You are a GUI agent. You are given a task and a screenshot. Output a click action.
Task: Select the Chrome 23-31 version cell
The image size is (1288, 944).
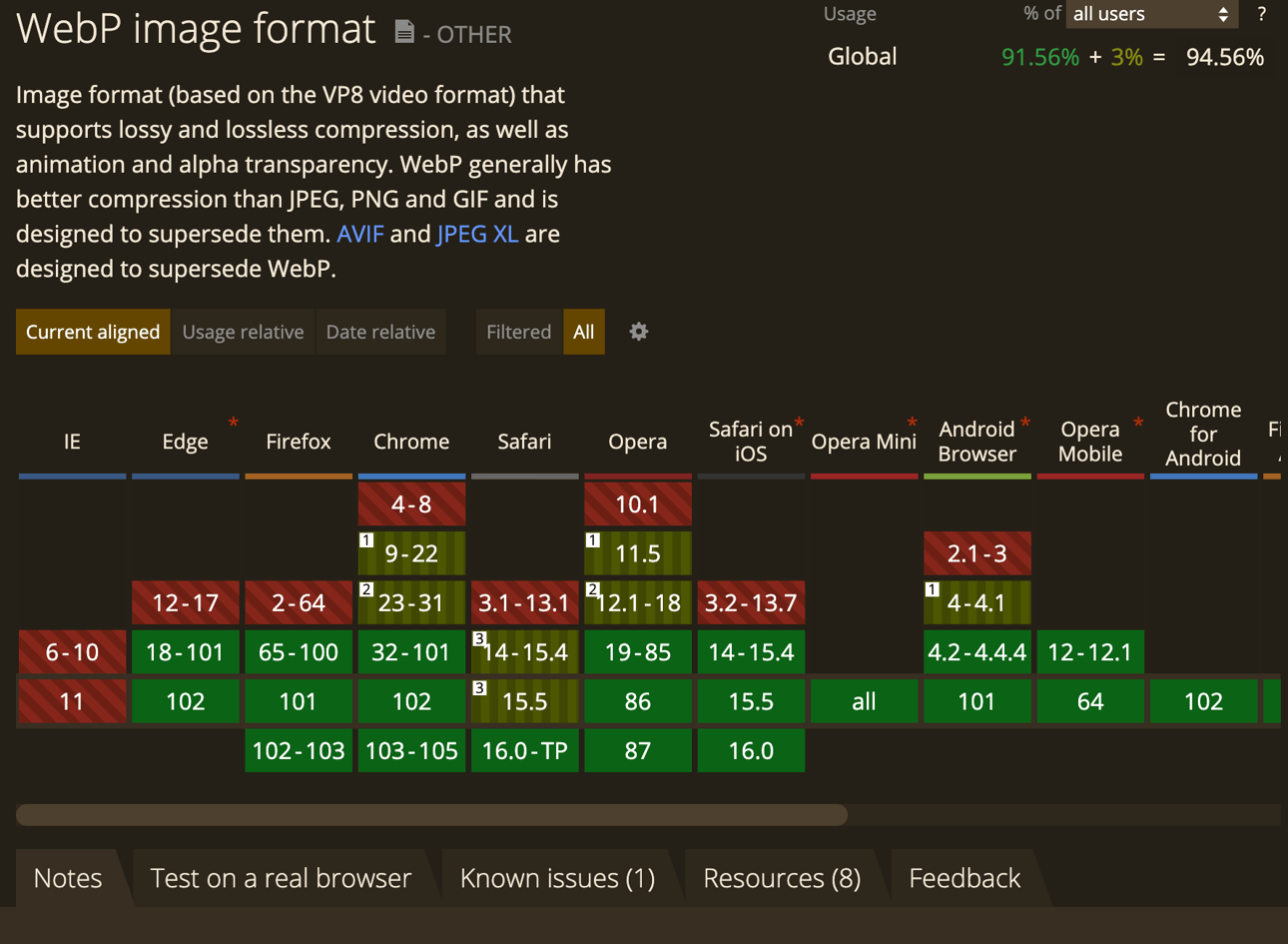pyautogui.click(x=411, y=602)
